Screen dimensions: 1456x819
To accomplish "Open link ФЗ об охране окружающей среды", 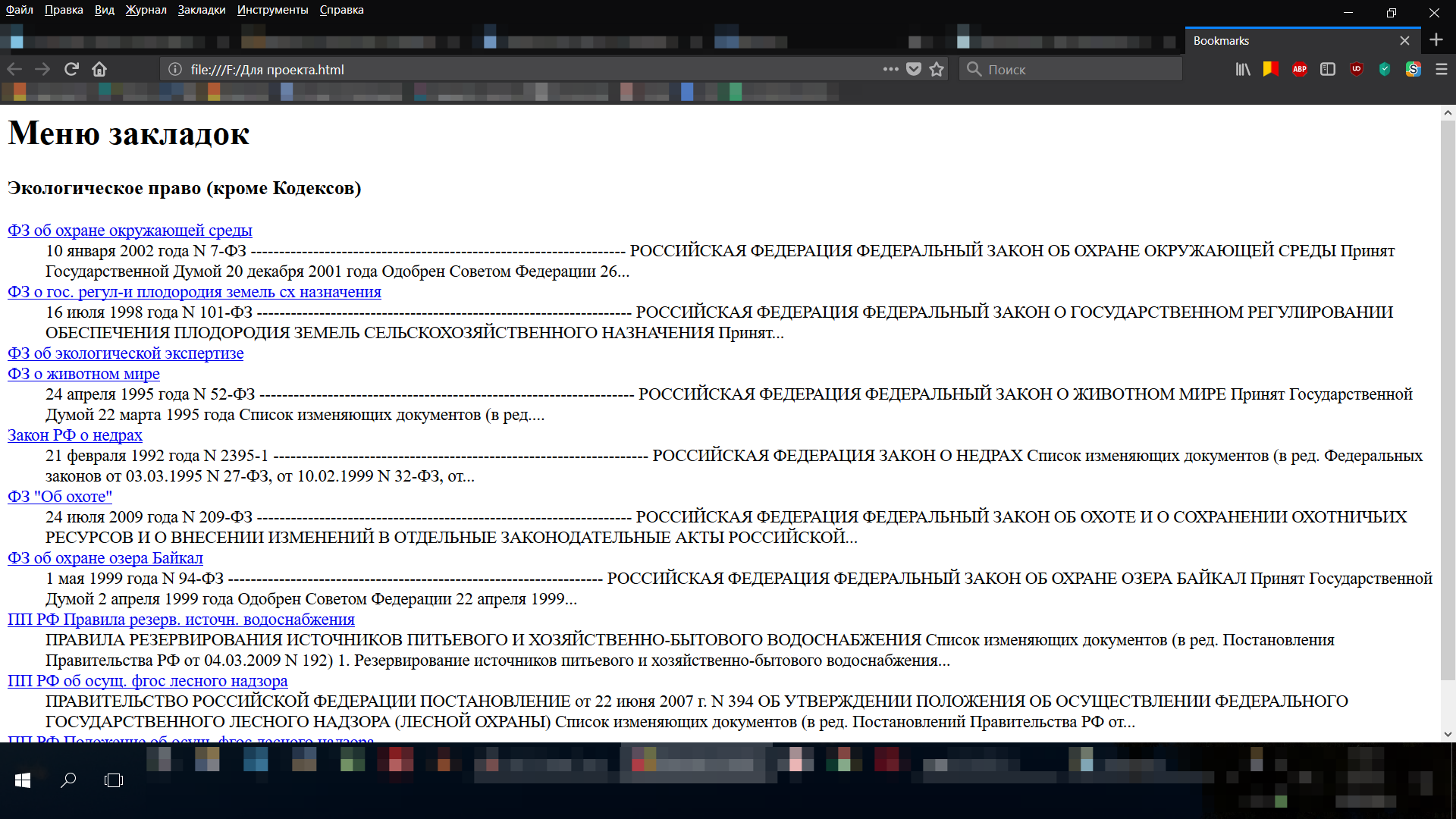I will [130, 231].
